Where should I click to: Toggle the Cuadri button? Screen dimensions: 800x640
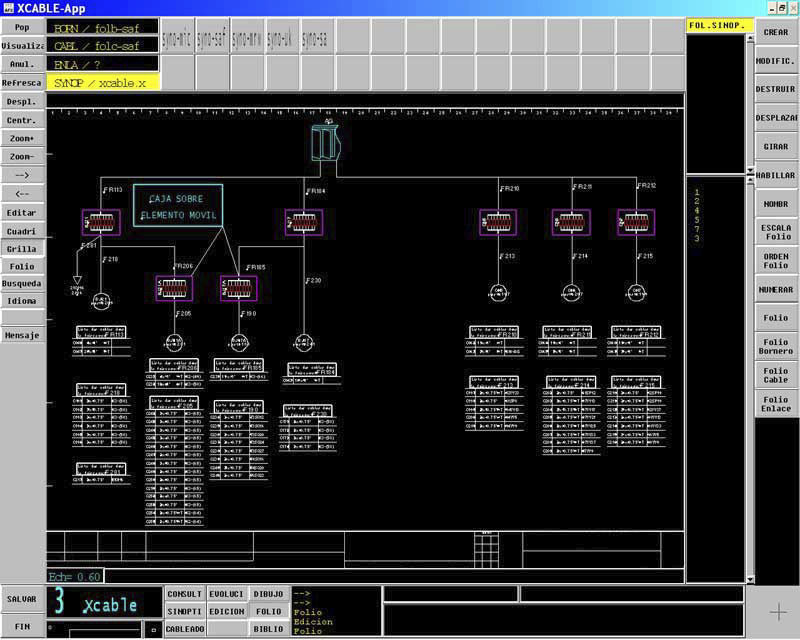pos(22,231)
